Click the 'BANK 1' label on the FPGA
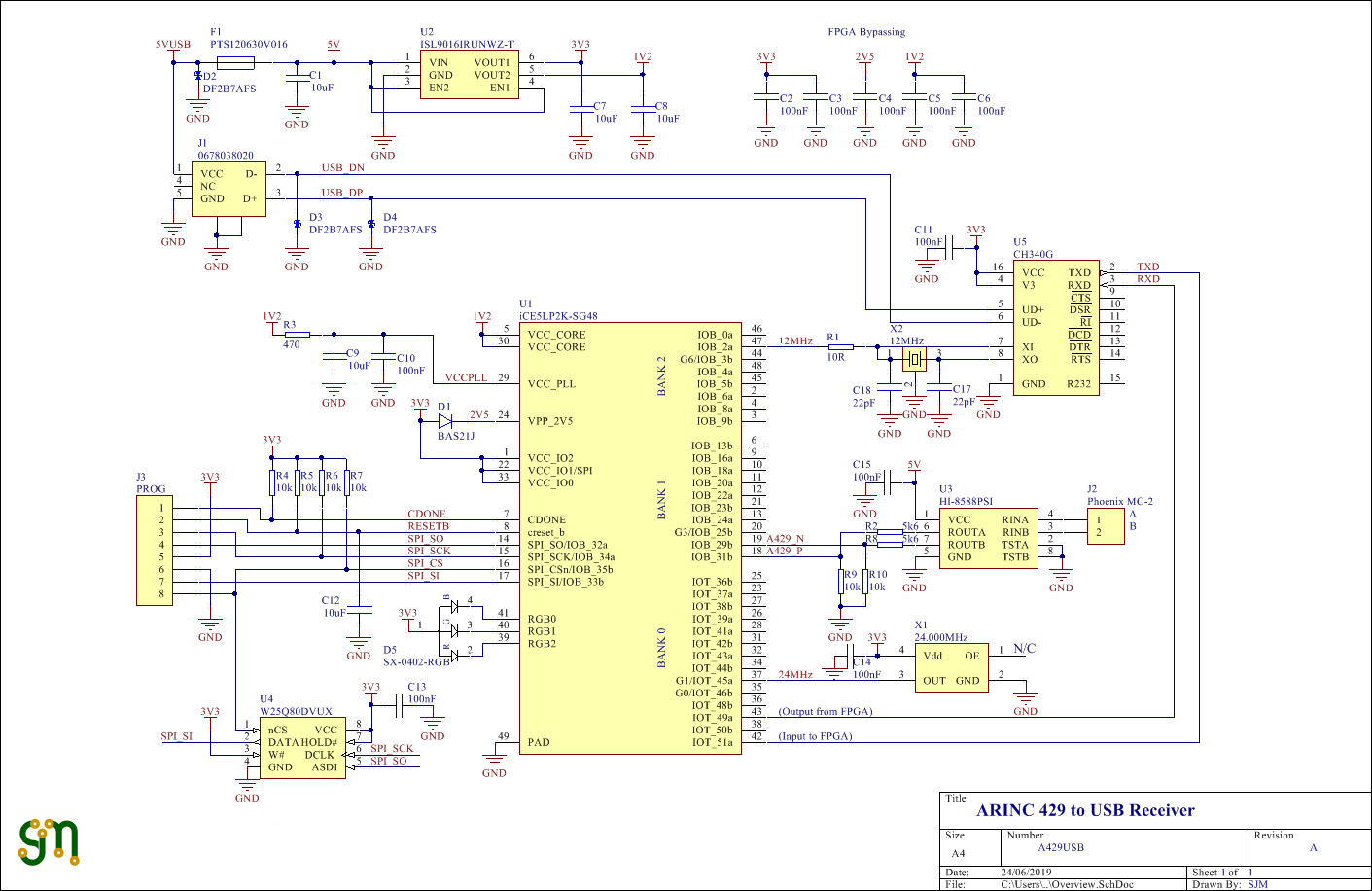The width and height of the screenshot is (1372, 891). coord(662,498)
